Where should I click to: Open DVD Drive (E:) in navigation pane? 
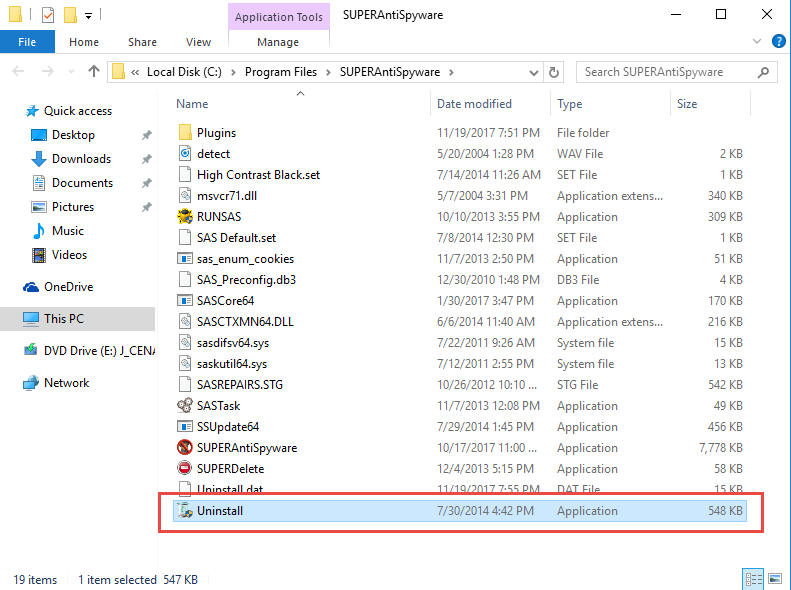[99, 350]
